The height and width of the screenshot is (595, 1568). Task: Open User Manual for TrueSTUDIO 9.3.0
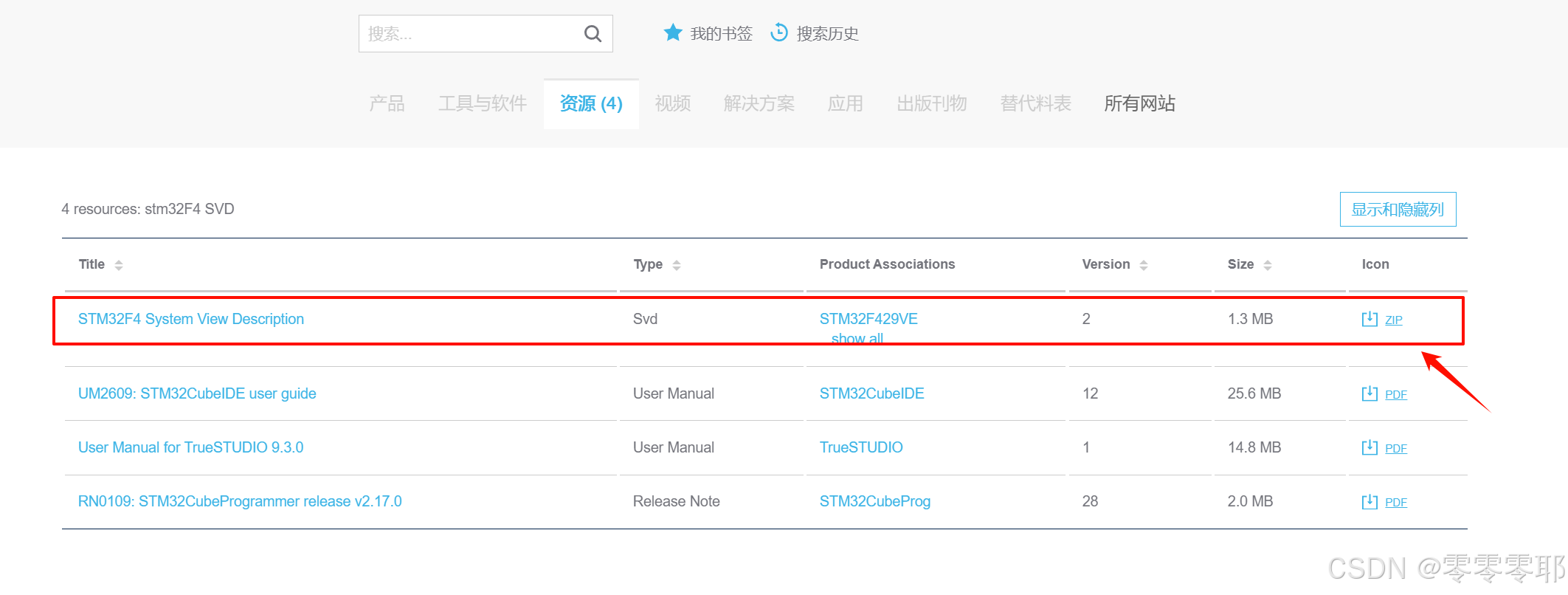point(190,447)
